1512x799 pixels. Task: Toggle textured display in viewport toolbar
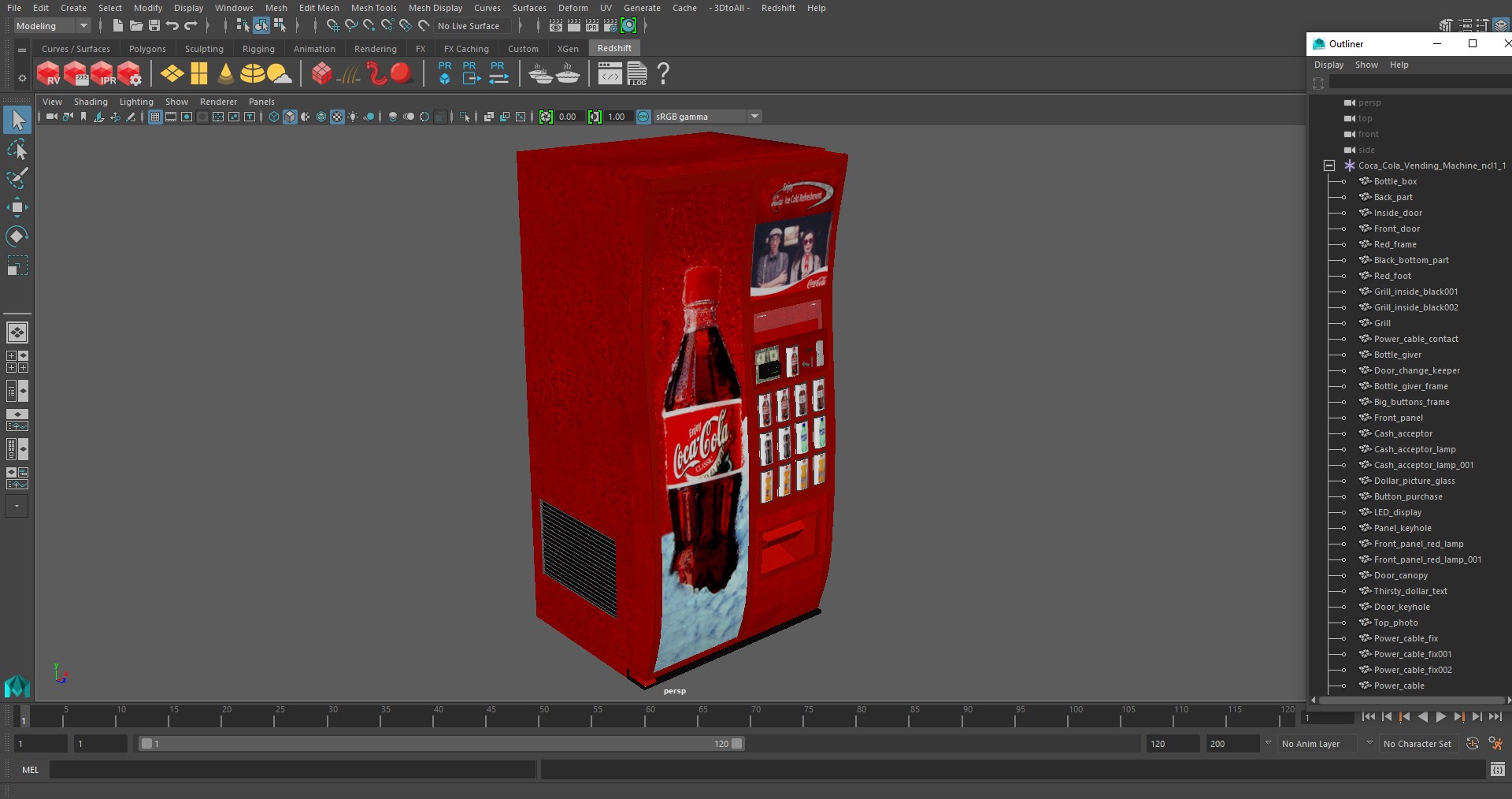(x=337, y=117)
